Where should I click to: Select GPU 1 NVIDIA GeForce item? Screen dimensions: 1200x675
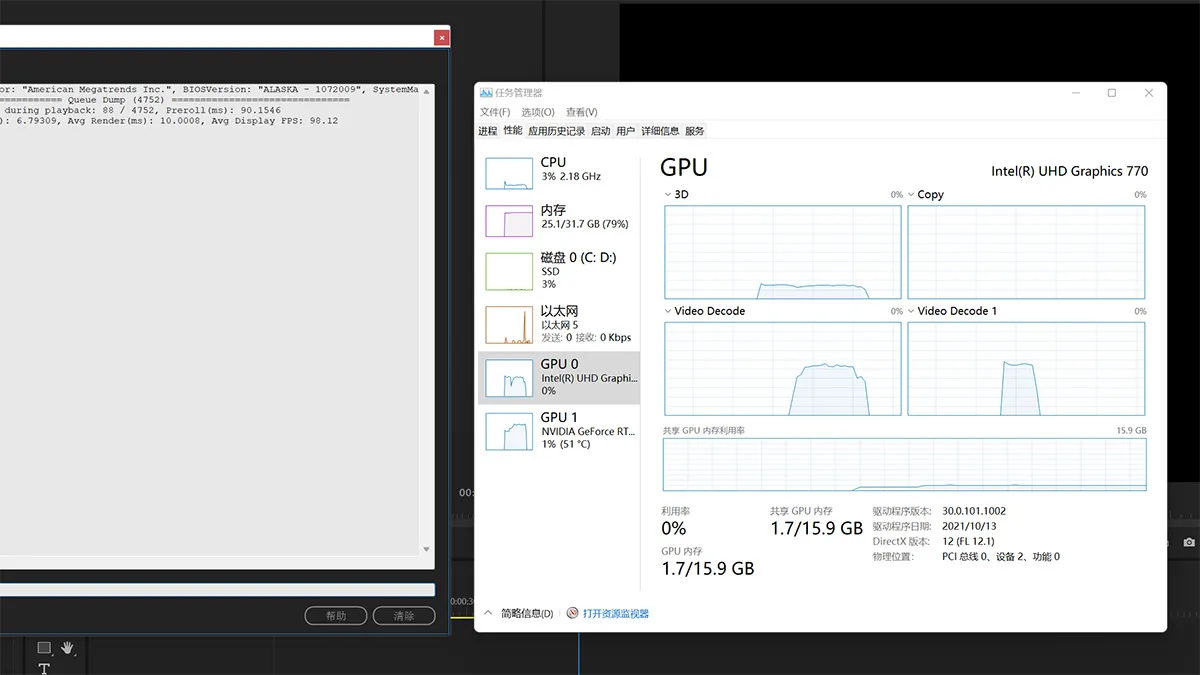[559, 430]
